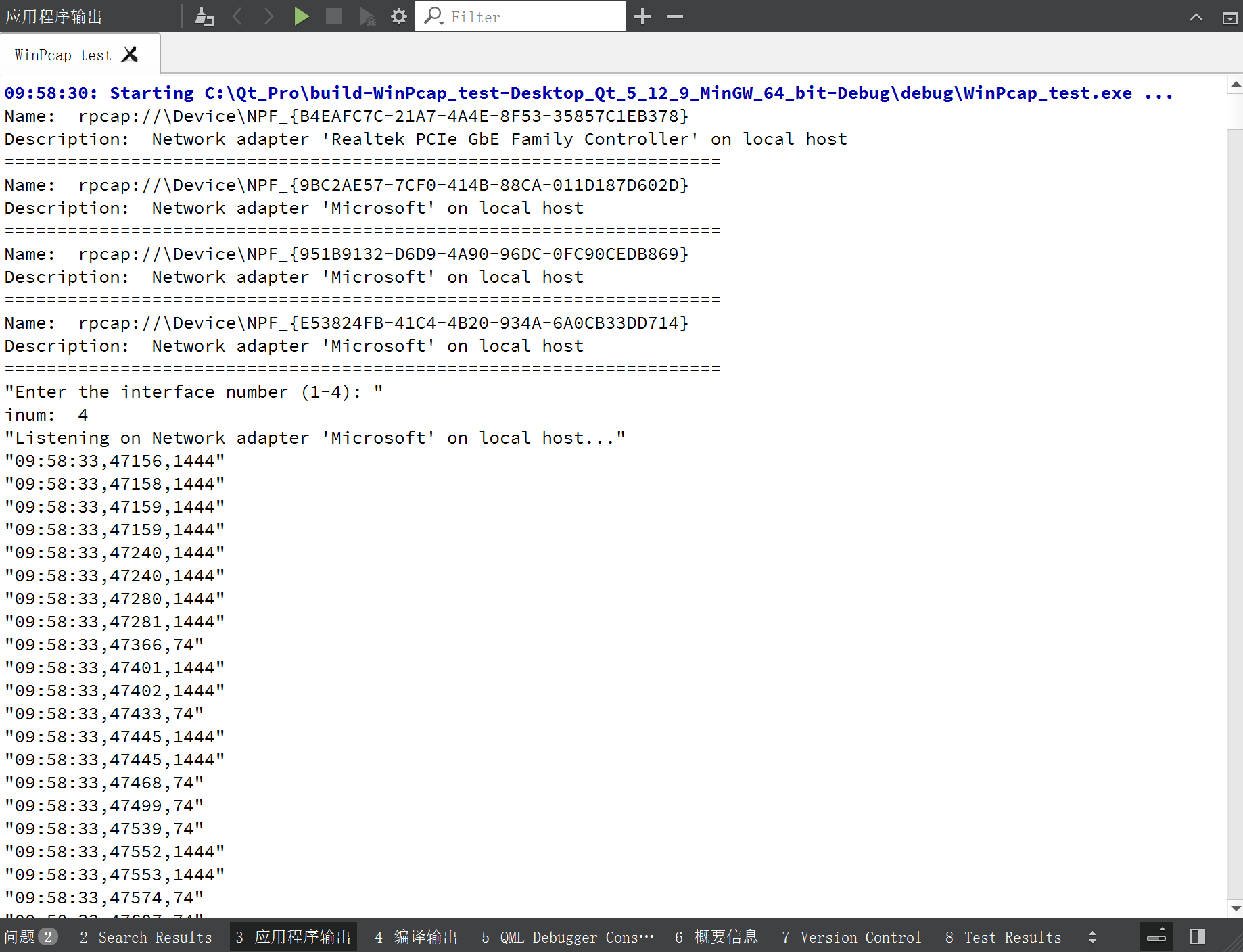
Task: Click the vertical scrollbar thumb
Action: click(1236, 111)
